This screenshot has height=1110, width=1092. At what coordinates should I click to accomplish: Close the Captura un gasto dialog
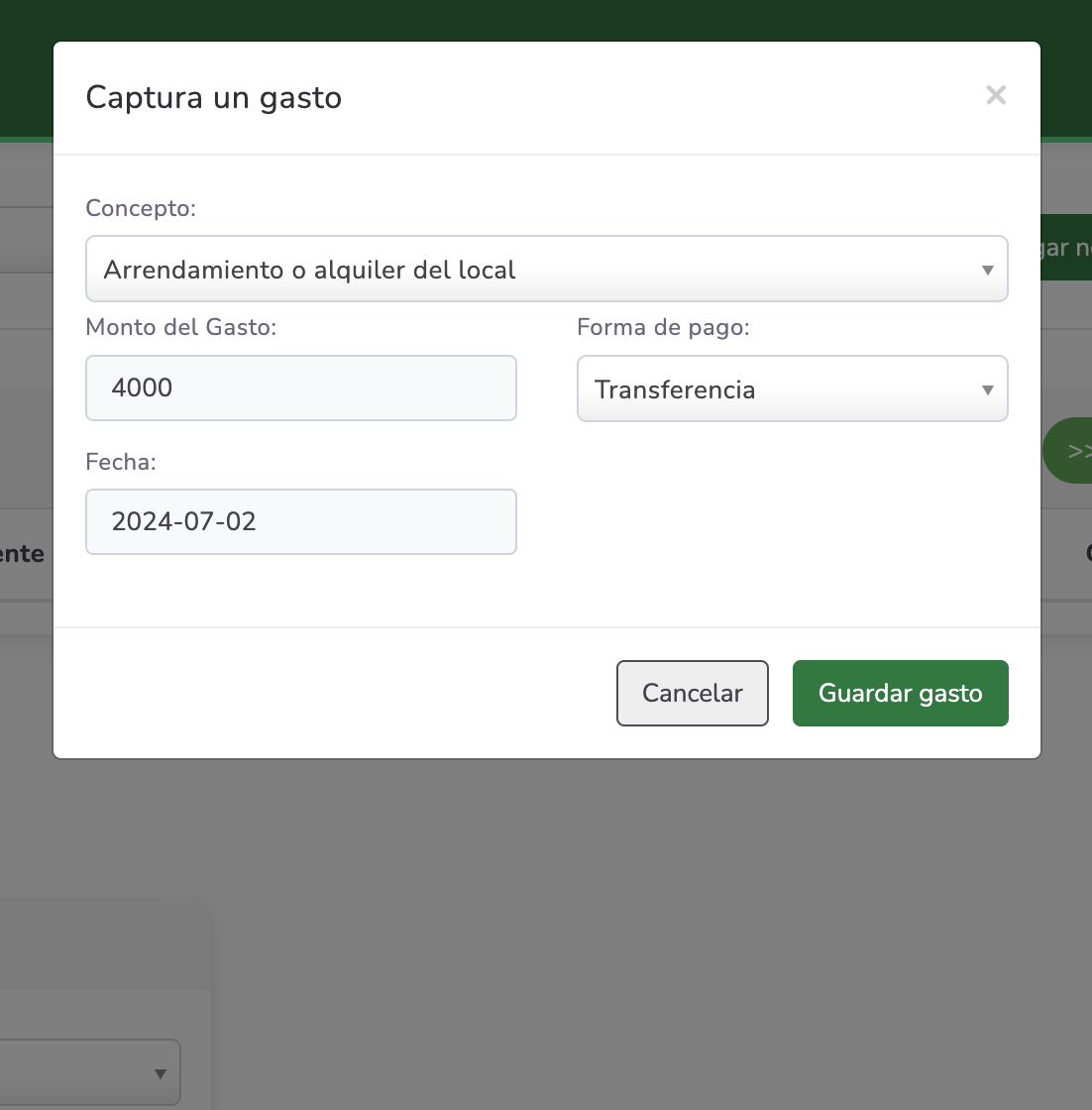(x=996, y=95)
